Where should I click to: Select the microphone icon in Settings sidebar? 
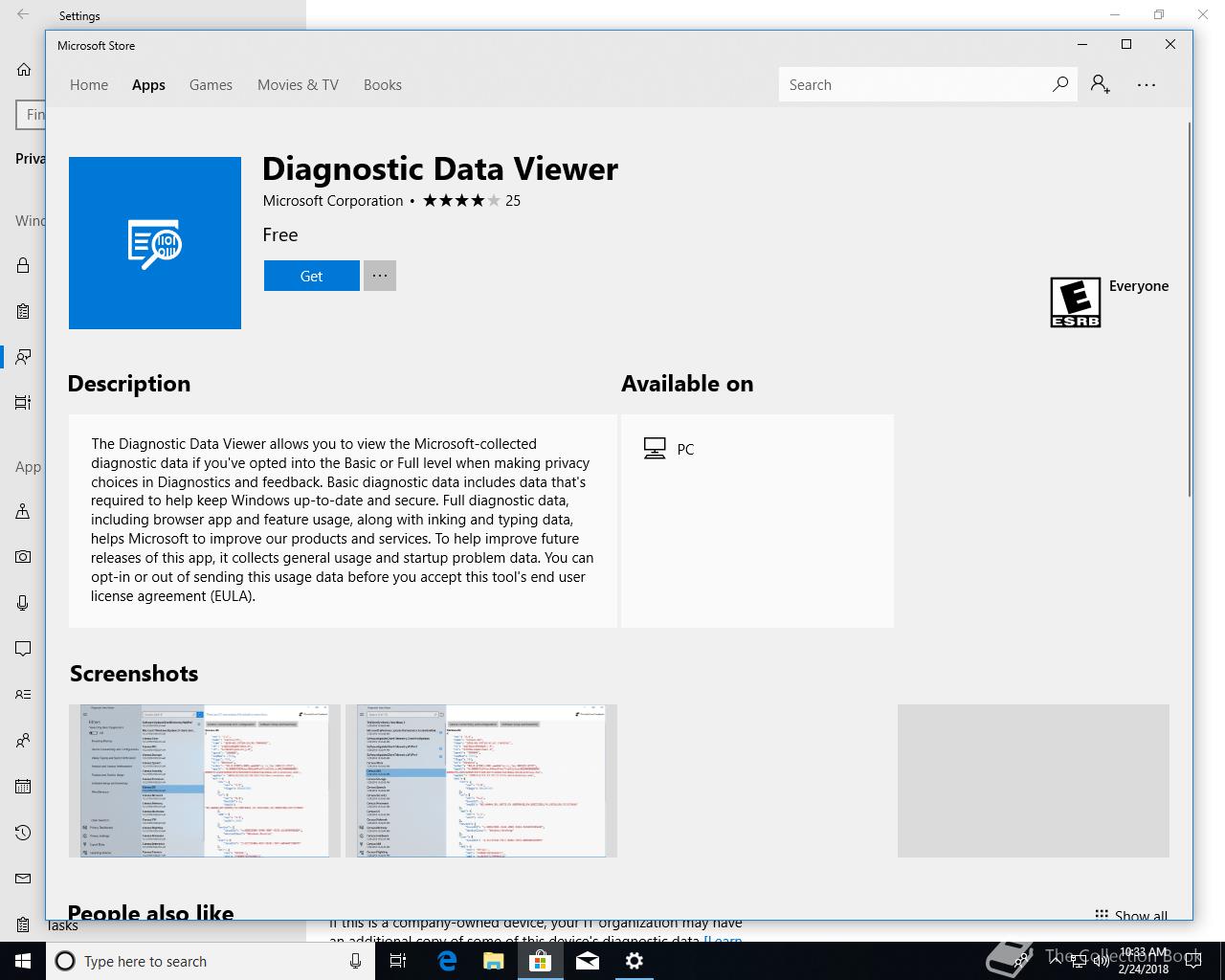(x=23, y=603)
